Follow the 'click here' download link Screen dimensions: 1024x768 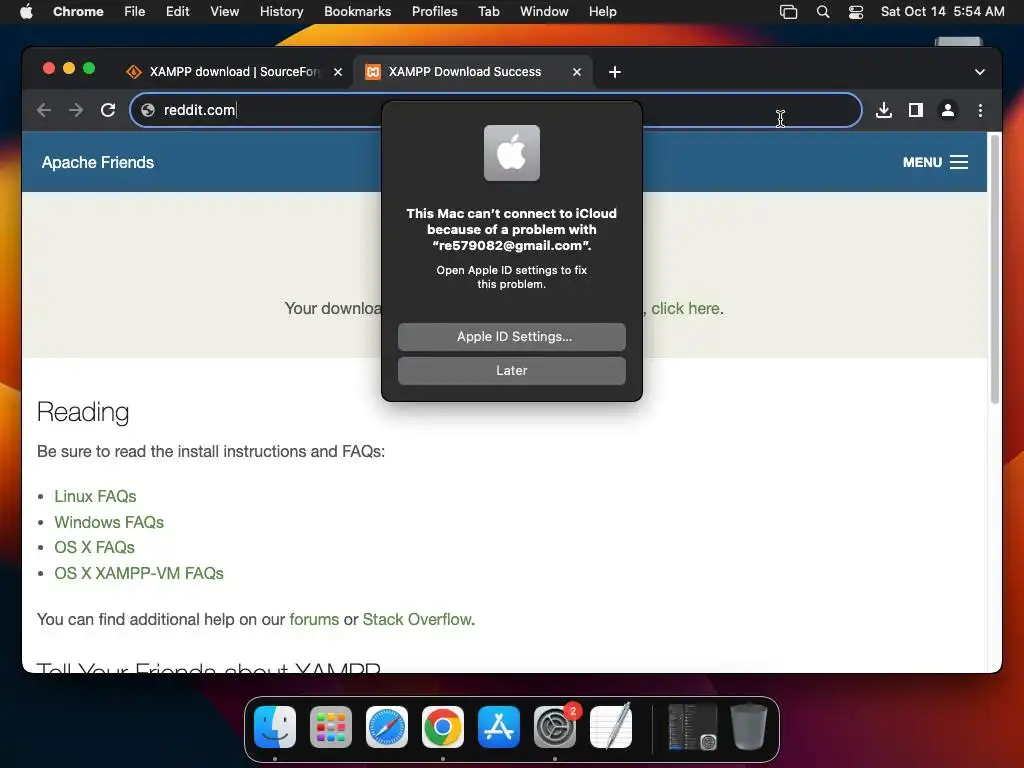pos(685,309)
